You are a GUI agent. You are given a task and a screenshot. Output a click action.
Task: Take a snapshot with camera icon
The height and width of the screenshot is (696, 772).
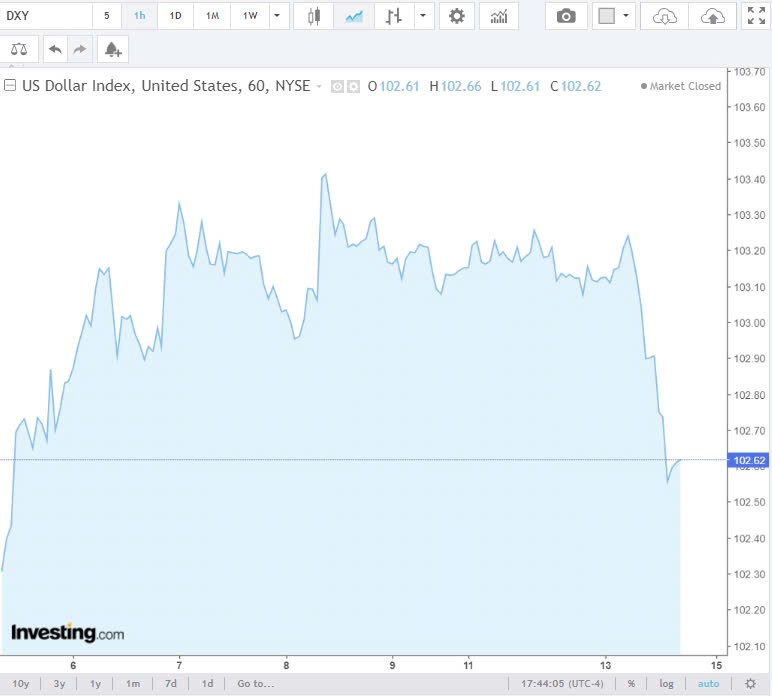(566, 16)
